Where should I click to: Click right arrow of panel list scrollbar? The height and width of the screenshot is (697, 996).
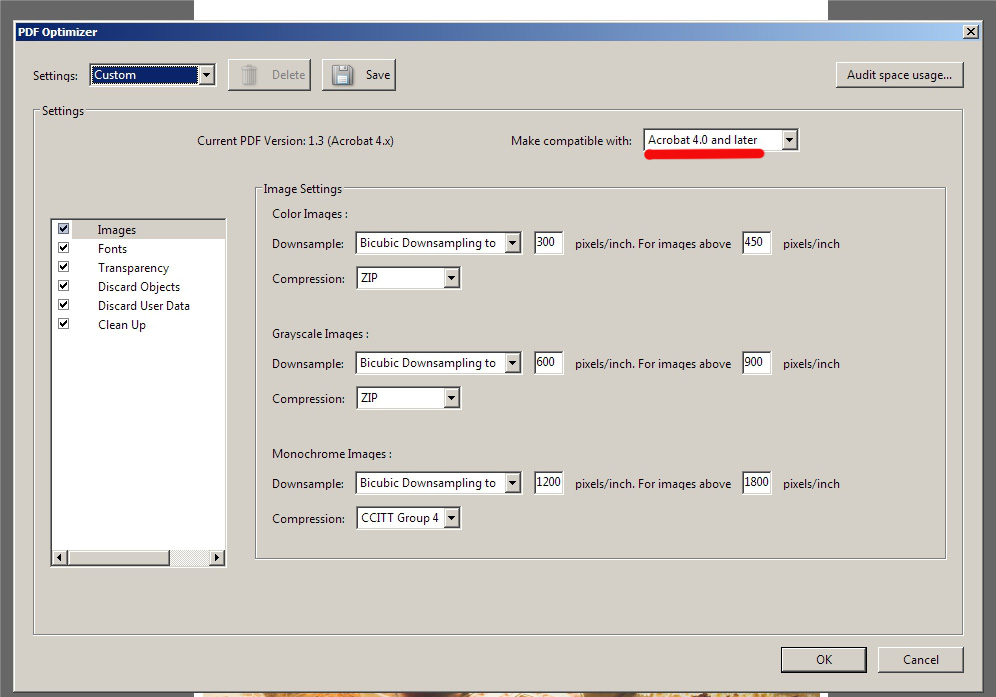[217, 558]
